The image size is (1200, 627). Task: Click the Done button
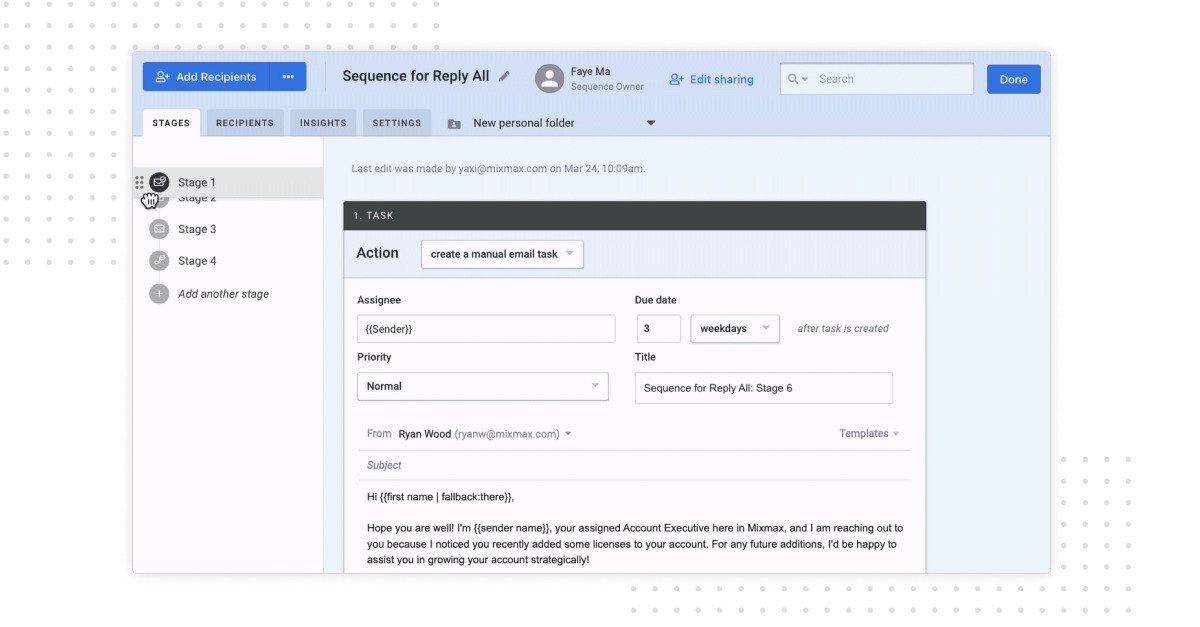[x=1013, y=78]
